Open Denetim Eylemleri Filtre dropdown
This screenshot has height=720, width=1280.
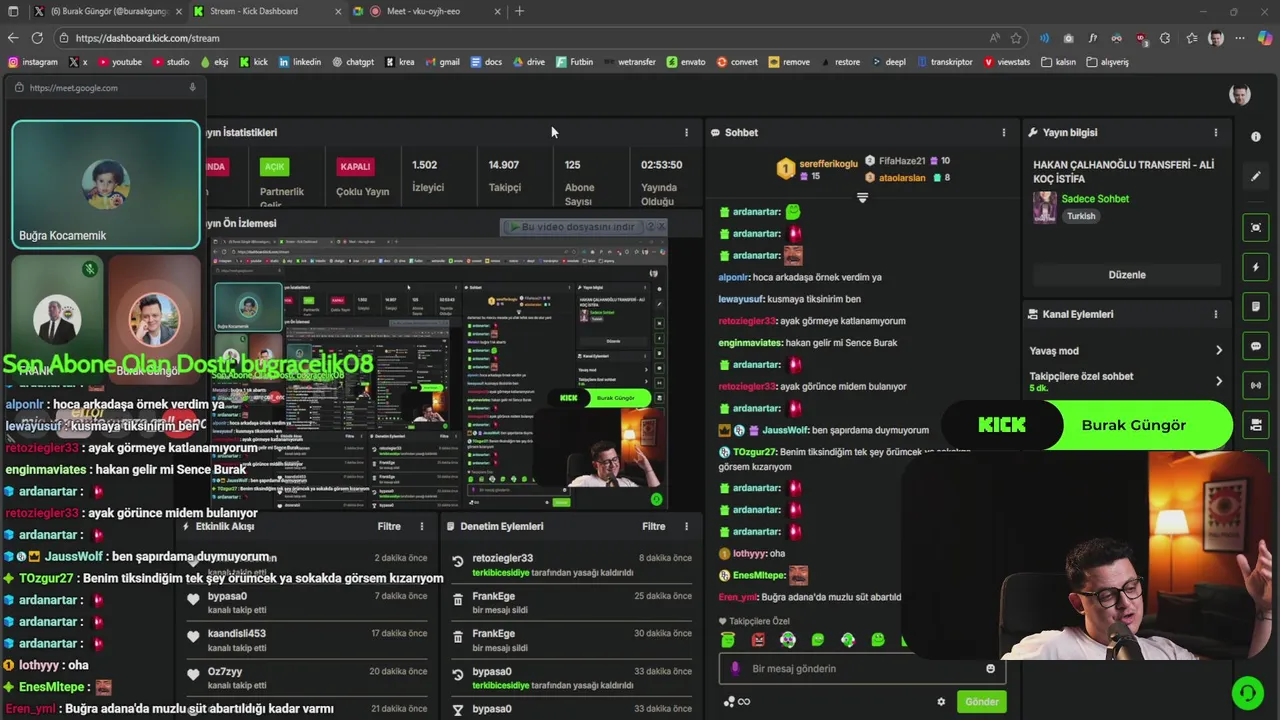pos(654,526)
